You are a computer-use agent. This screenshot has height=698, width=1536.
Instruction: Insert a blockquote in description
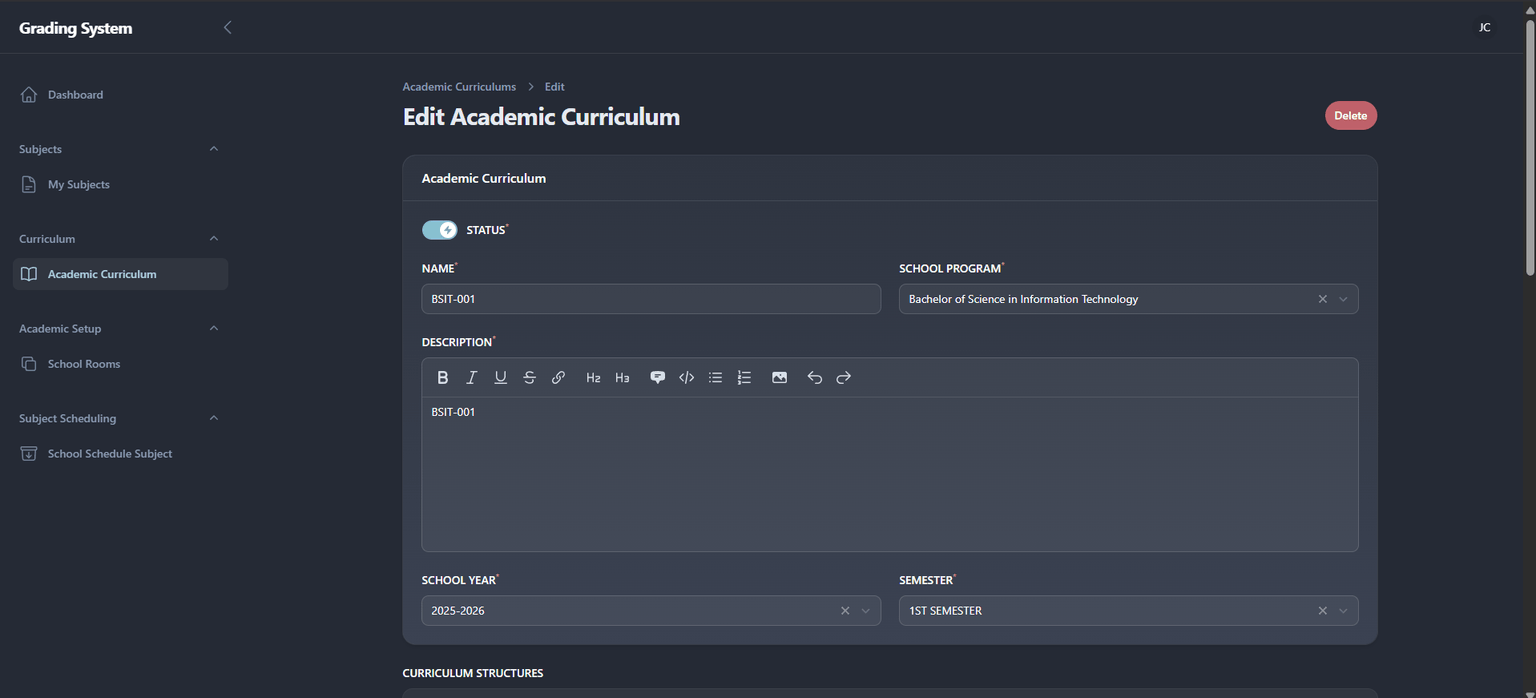tap(657, 378)
